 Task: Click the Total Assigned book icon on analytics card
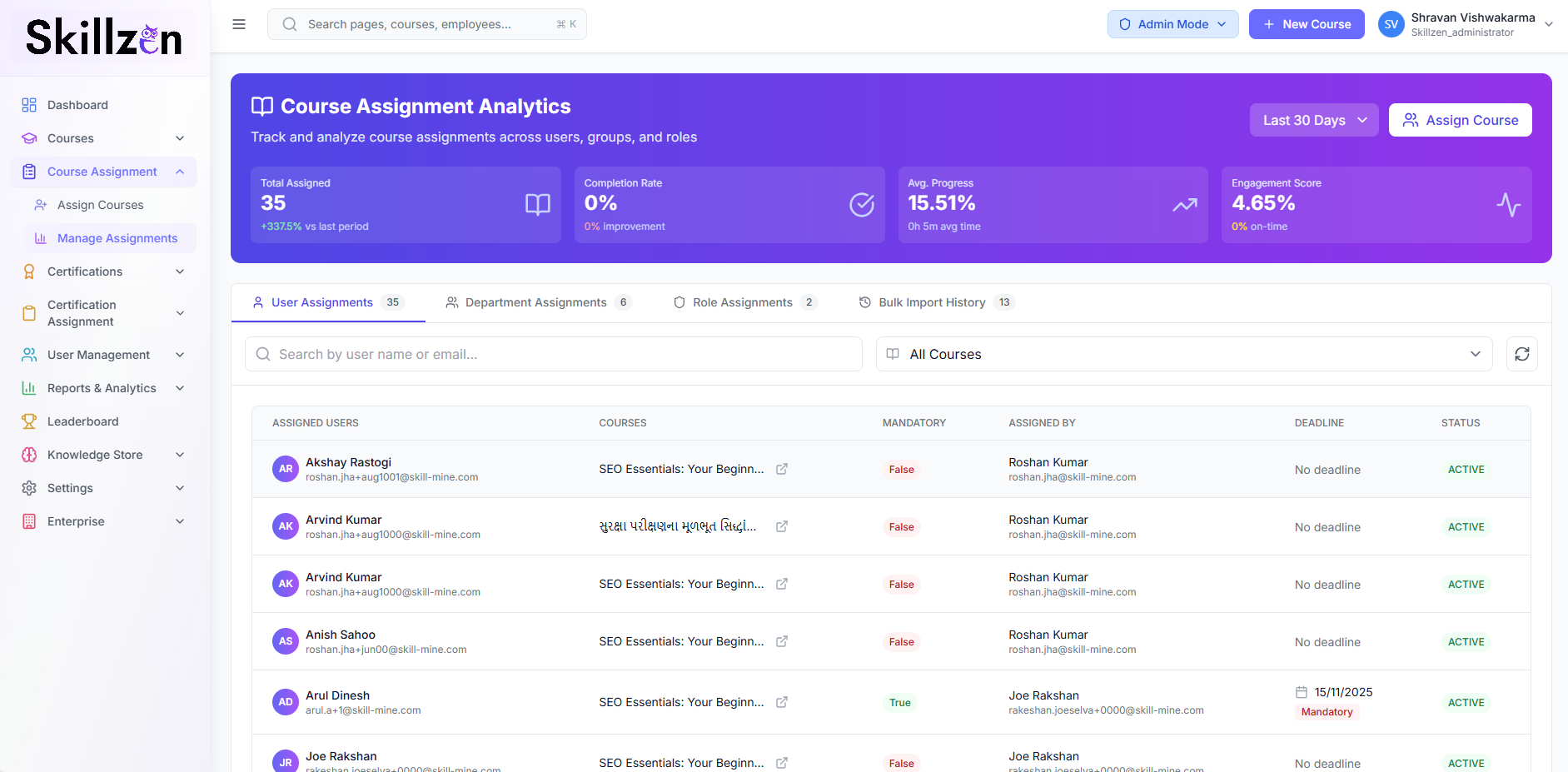pos(537,204)
